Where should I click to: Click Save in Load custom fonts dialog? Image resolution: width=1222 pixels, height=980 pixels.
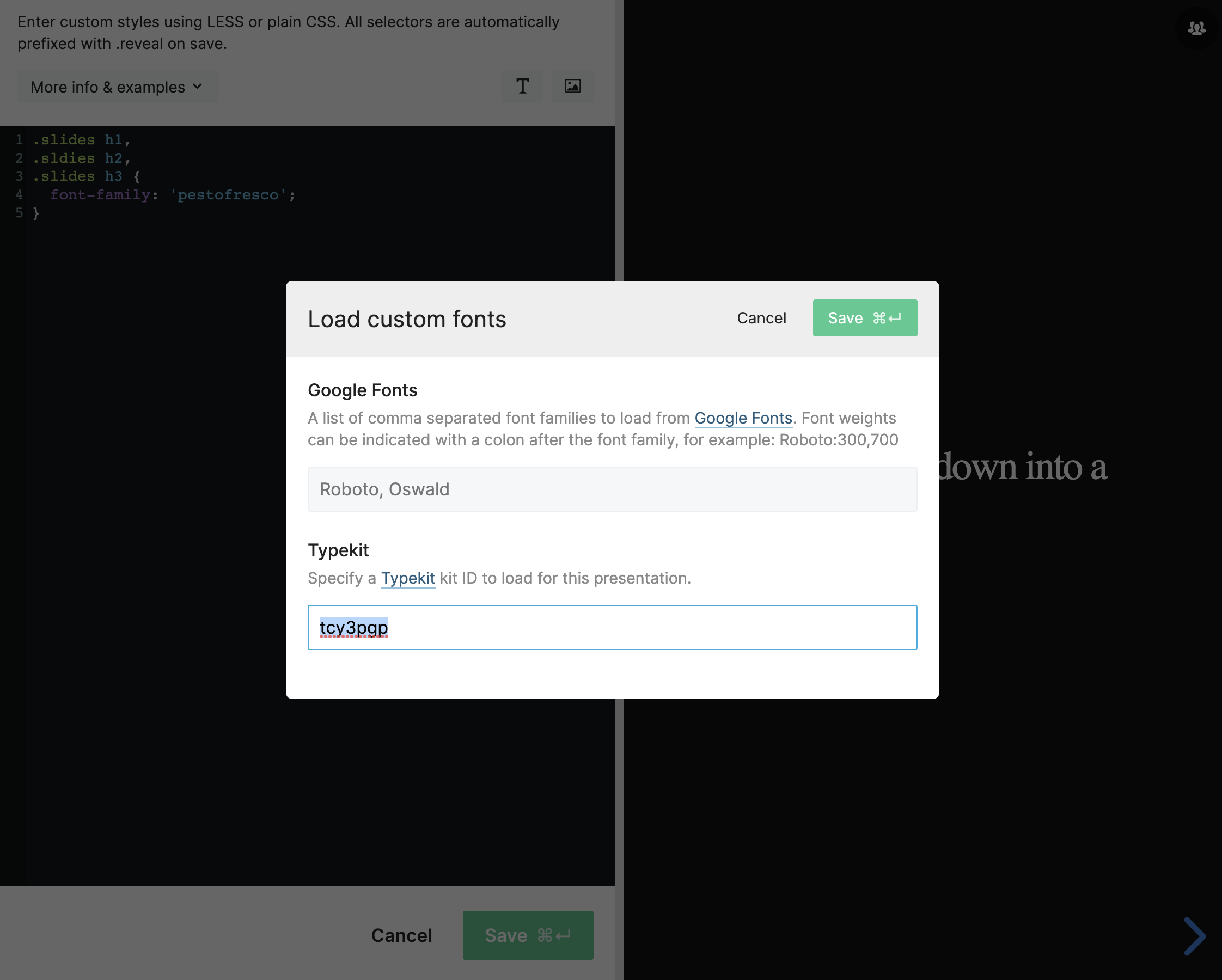864,318
